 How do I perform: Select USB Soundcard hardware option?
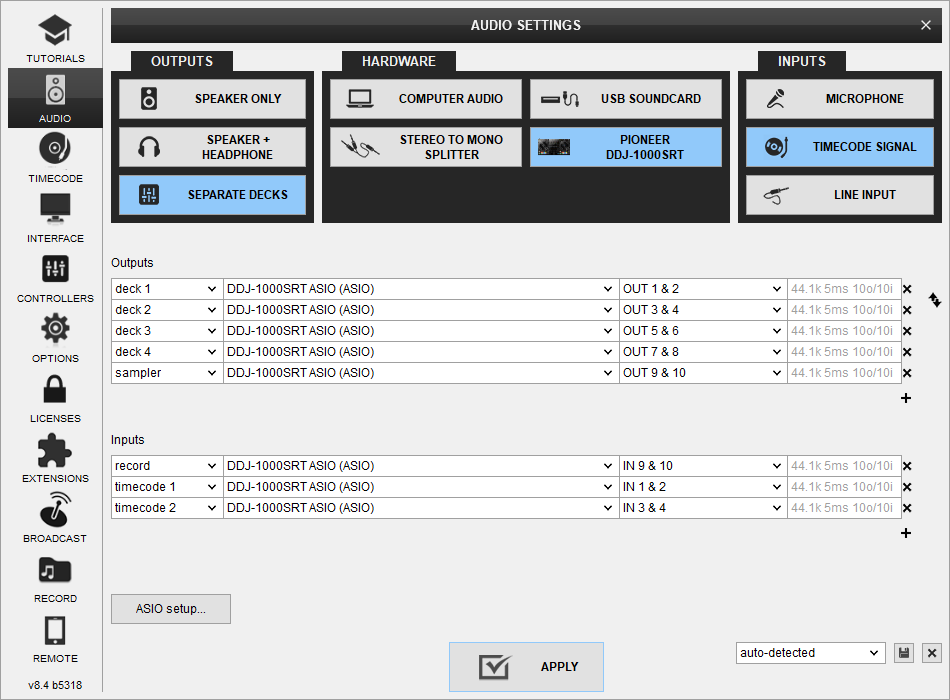pyautogui.click(x=625, y=99)
